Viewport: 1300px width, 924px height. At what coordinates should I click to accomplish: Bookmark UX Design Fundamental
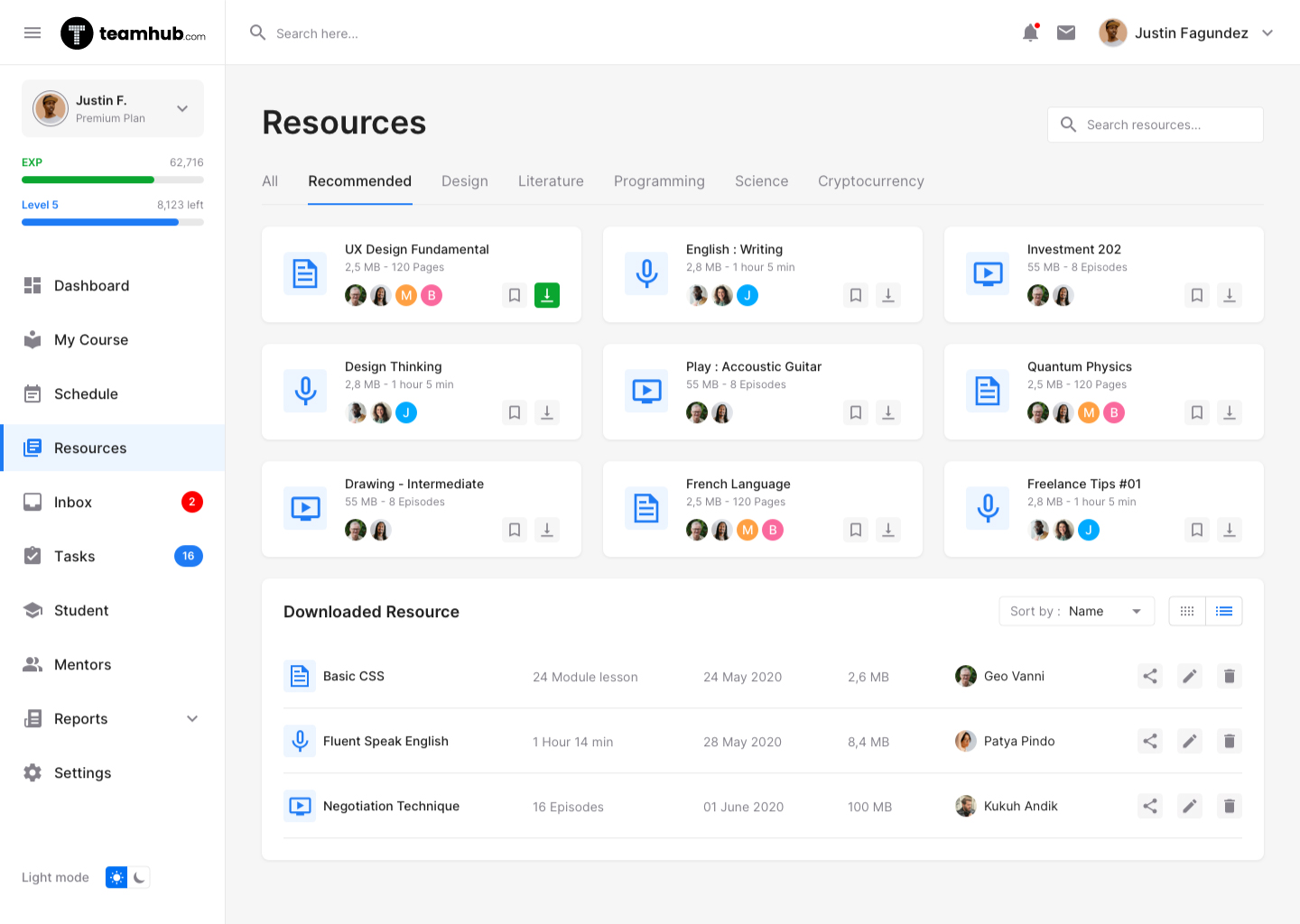515,295
